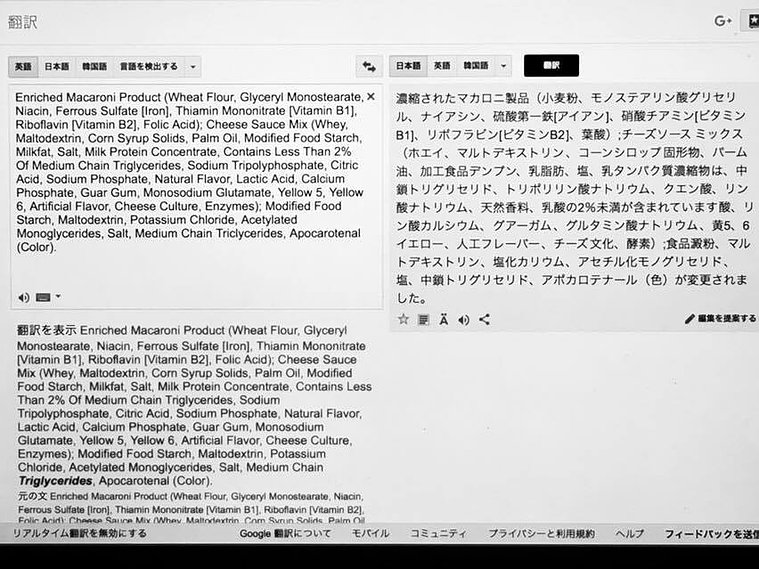Select 英語 as source language

(x=23, y=67)
